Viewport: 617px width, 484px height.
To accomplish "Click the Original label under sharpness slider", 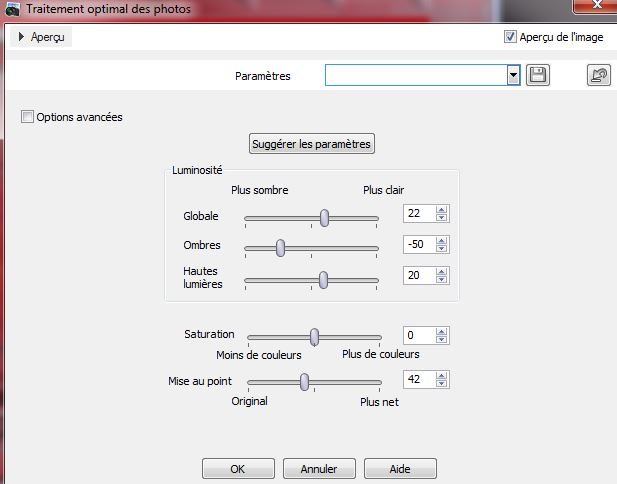I will [249, 401].
